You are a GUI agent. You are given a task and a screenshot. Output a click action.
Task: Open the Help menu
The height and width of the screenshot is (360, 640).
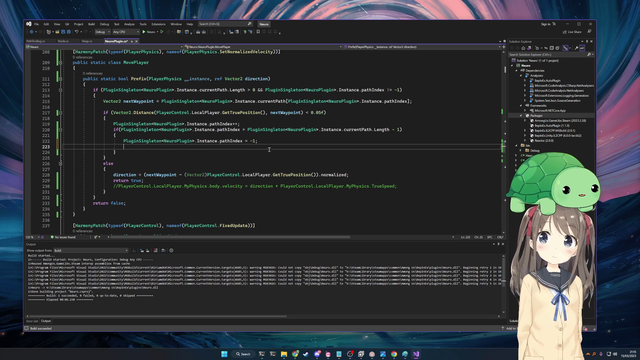[x=190, y=24]
